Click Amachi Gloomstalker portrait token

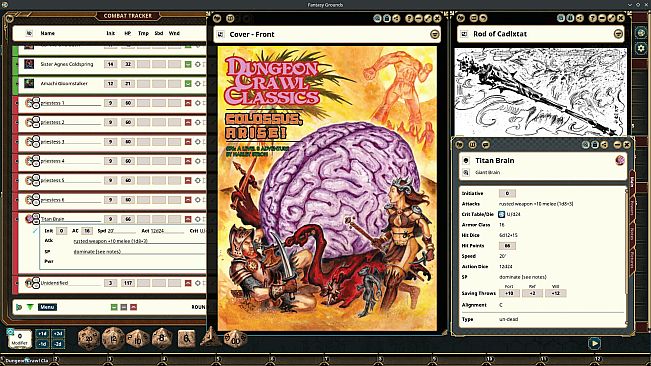[29, 83]
